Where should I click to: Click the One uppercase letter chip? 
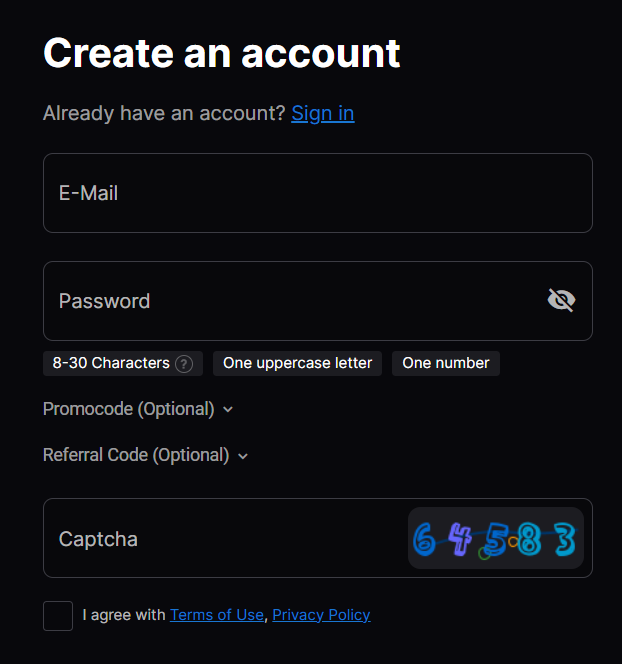pos(297,363)
